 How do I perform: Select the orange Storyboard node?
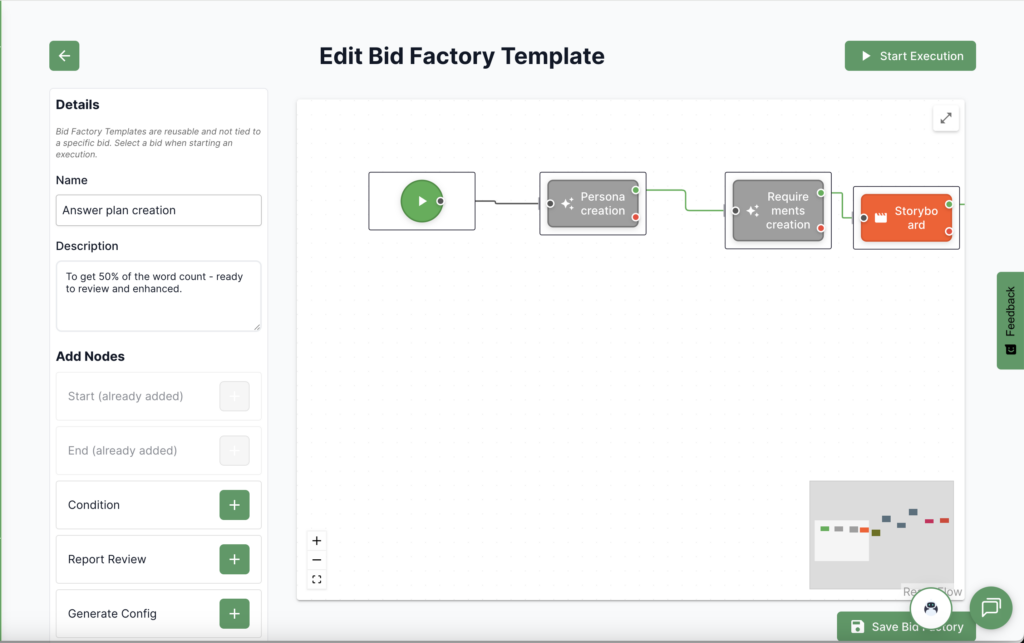pos(906,218)
